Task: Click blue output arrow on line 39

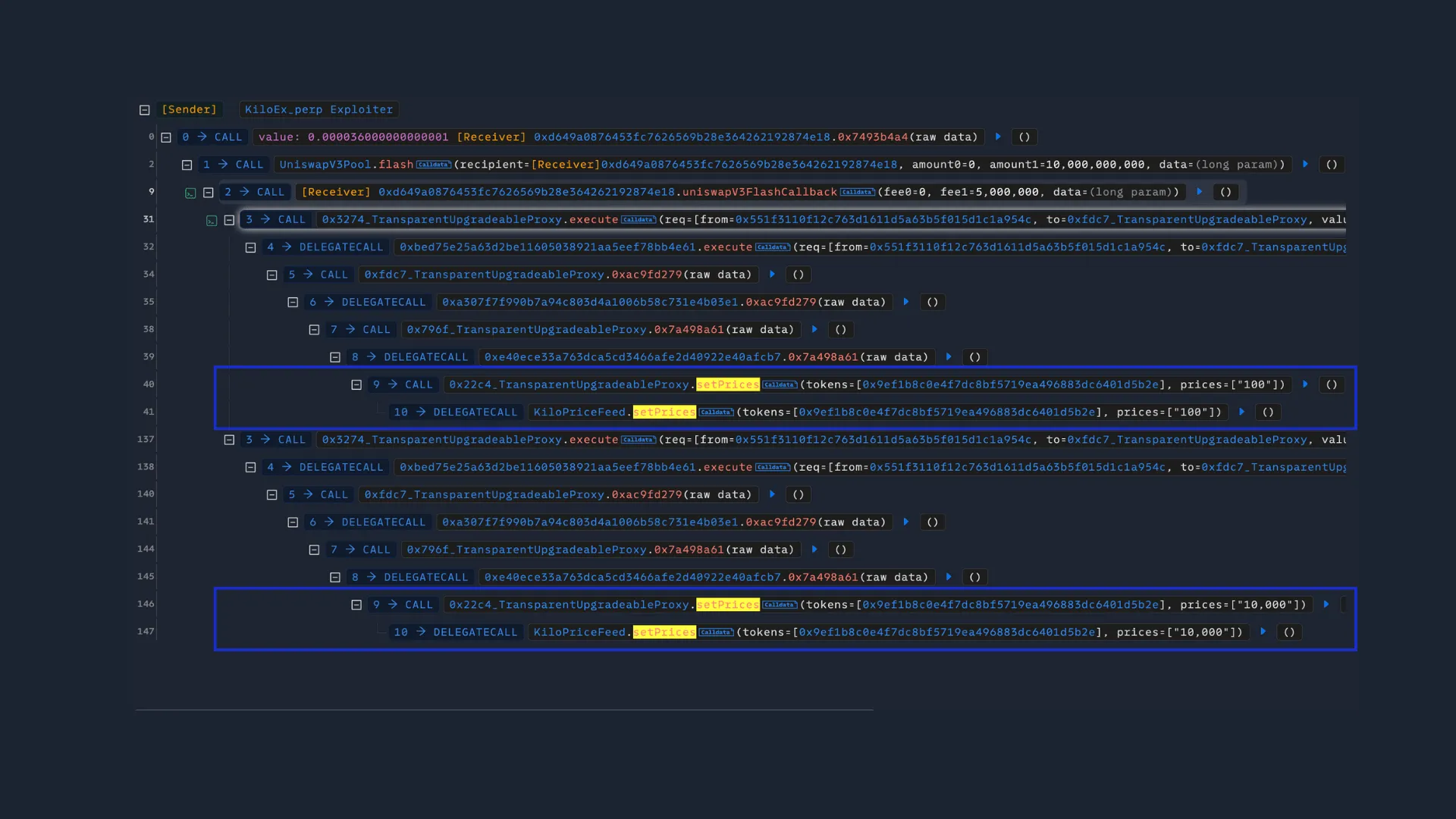Action: click(x=949, y=356)
